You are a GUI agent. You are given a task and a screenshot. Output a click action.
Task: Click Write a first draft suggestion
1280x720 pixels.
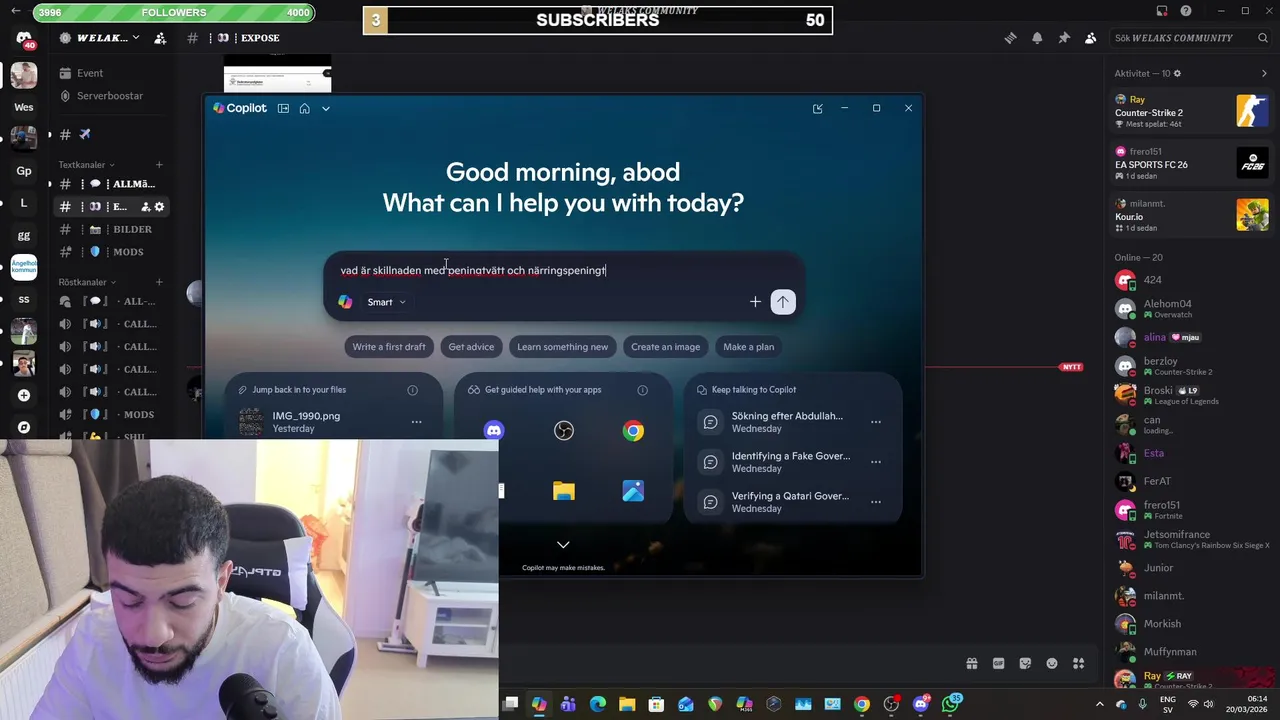[389, 347]
